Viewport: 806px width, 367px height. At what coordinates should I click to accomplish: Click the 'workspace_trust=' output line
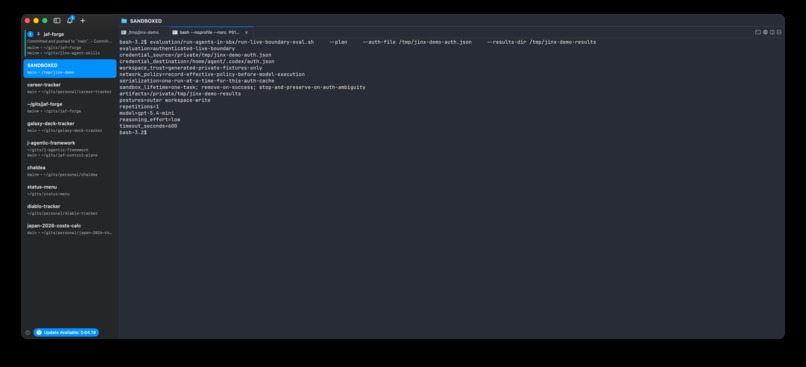tap(191, 68)
